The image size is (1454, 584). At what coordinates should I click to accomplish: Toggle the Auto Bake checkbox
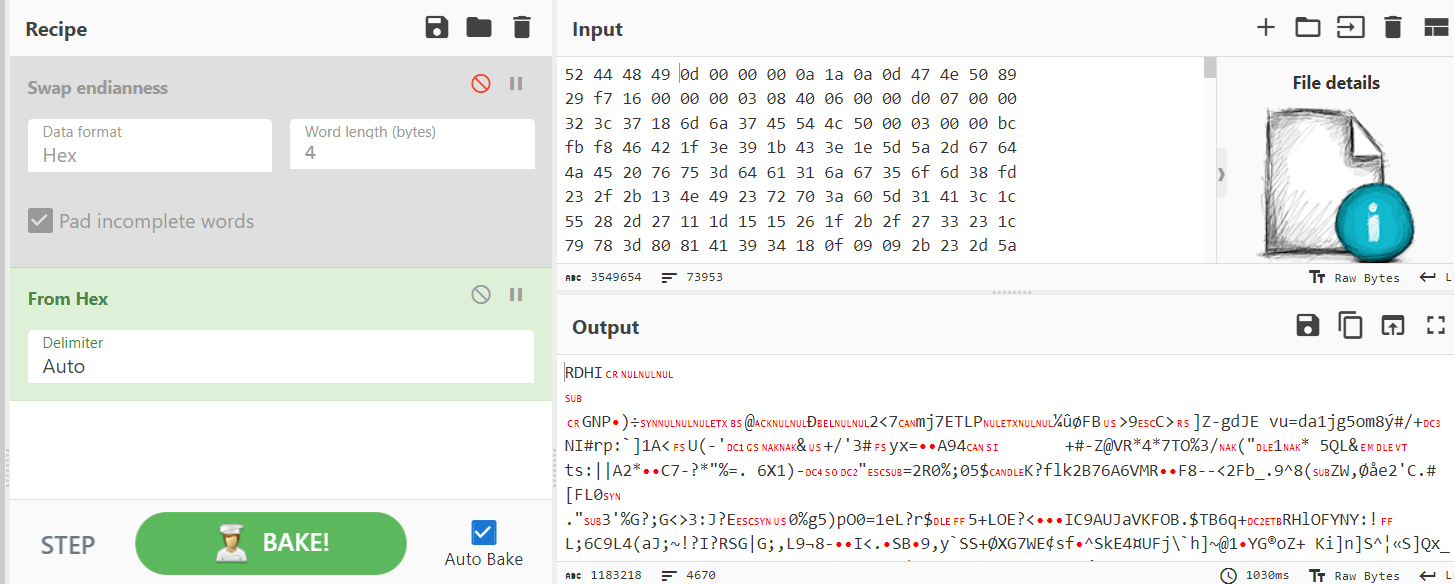tap(484, 532)
